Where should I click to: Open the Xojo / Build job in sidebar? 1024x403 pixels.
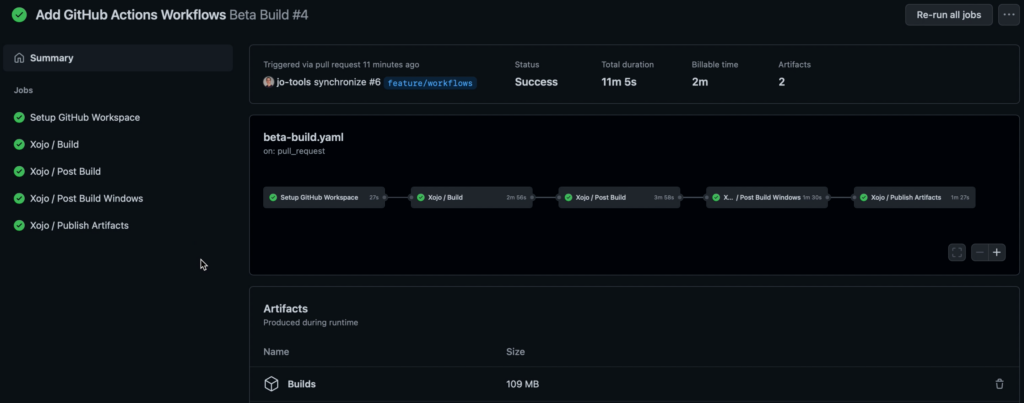pos(54,144)
